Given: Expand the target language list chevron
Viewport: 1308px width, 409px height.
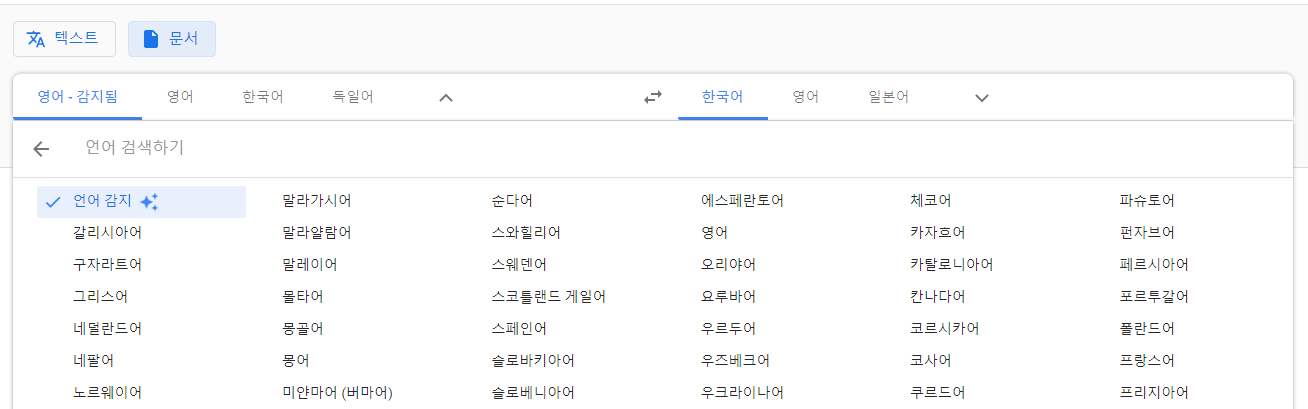Looking at the screenshot, I should [x=982, y=97].
